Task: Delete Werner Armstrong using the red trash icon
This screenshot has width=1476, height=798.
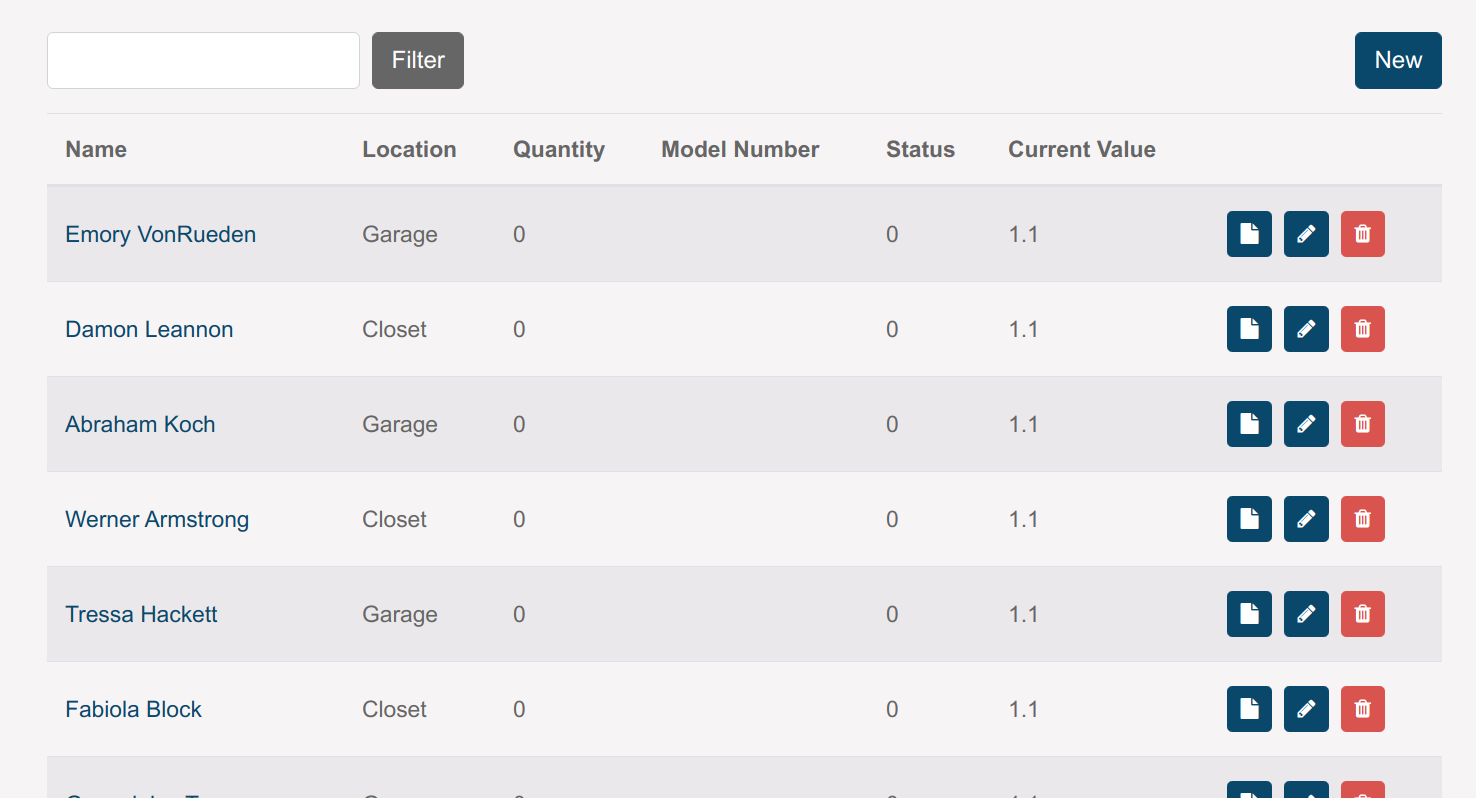Action: 1362,519
